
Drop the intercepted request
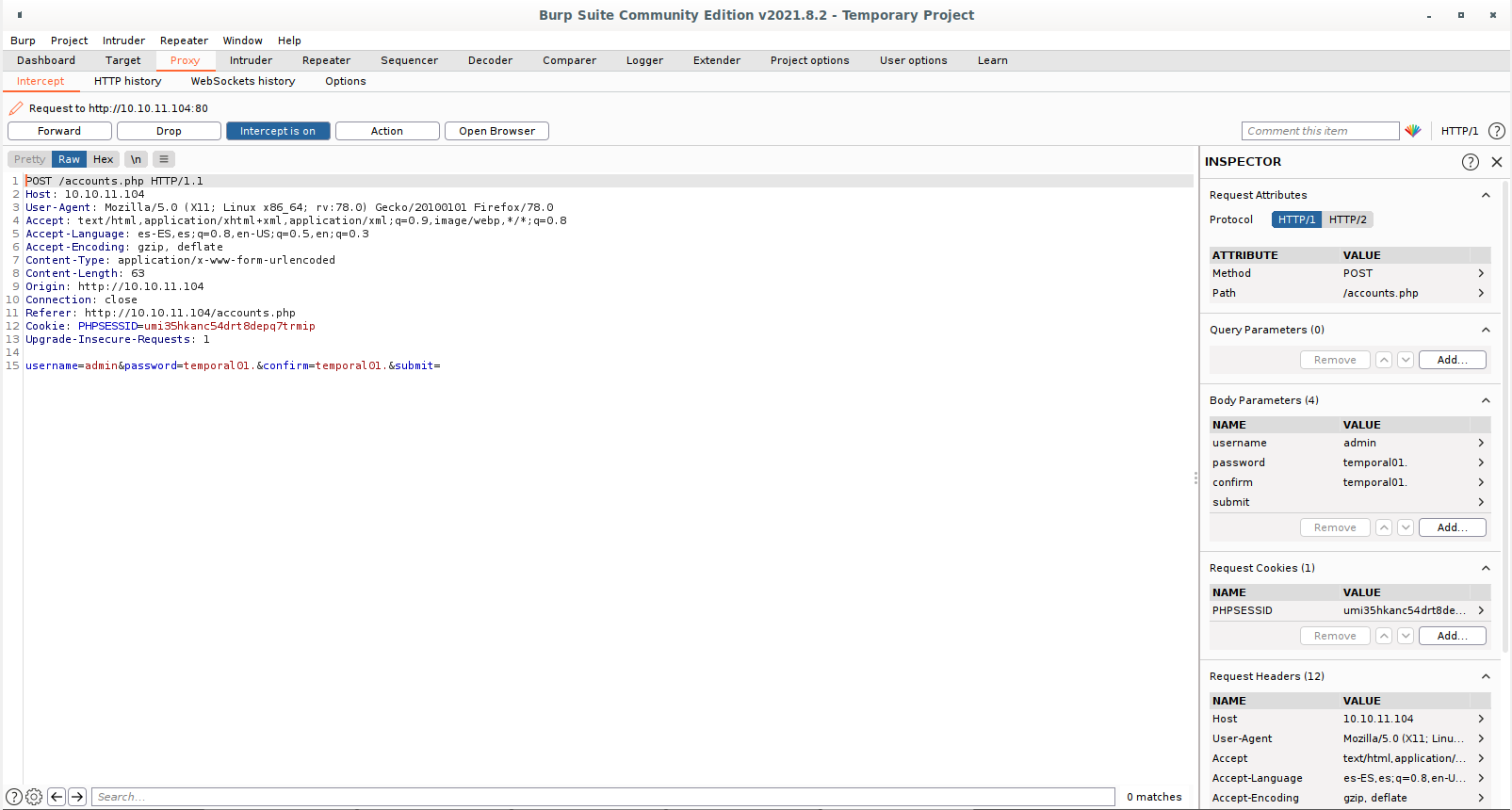(169, 131)
